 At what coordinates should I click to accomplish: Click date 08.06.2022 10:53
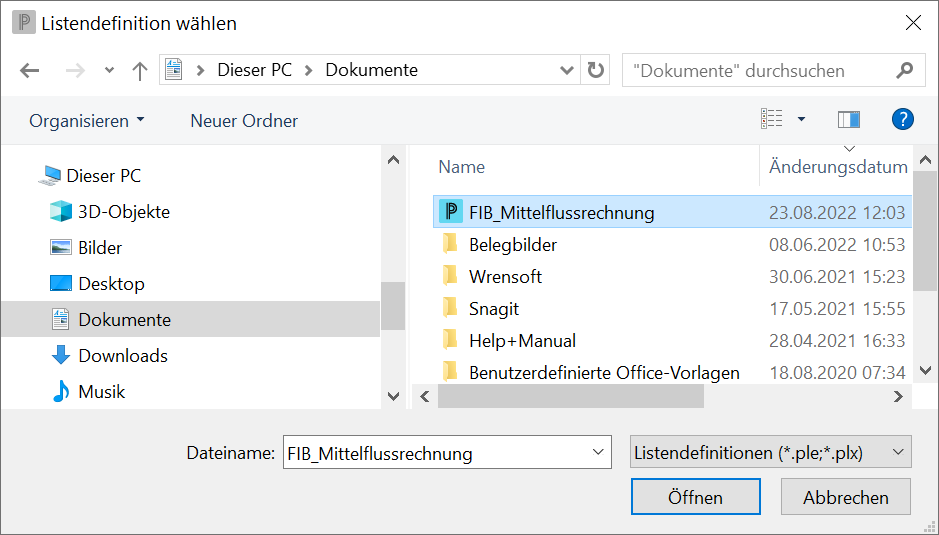pyautogui.click(x=837, y=244)
